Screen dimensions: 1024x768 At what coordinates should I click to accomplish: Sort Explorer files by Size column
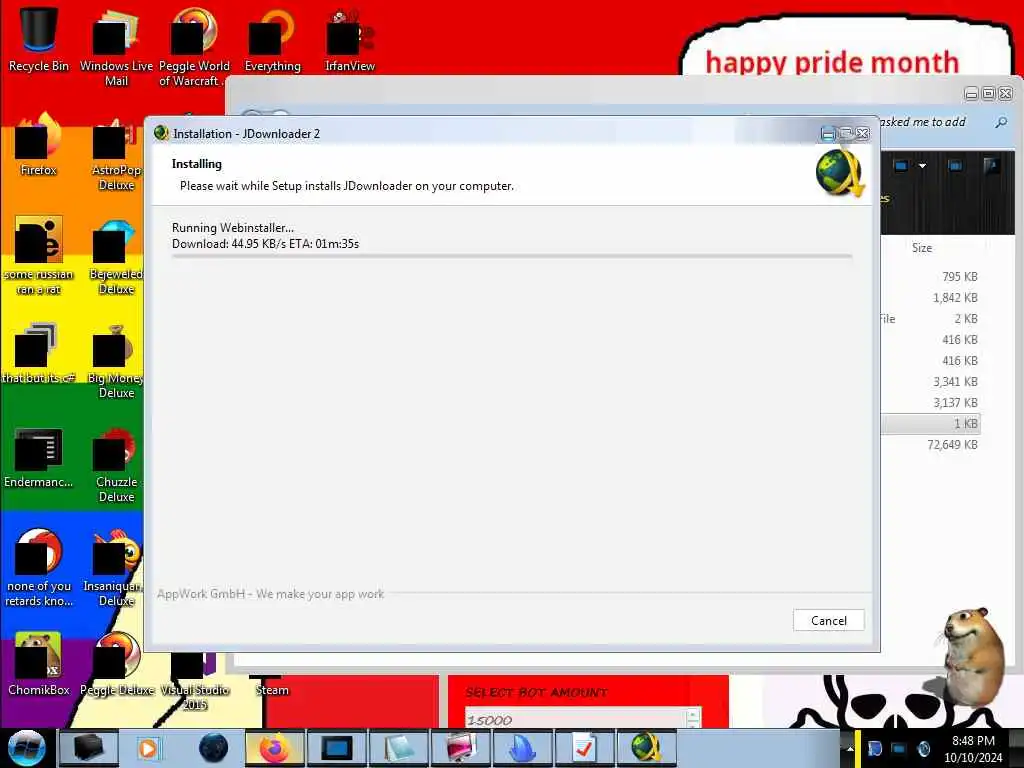[921, 248]
